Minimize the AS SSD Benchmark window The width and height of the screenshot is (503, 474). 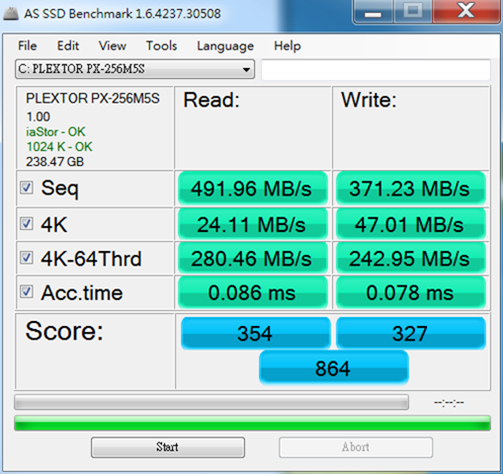[373, 12]
